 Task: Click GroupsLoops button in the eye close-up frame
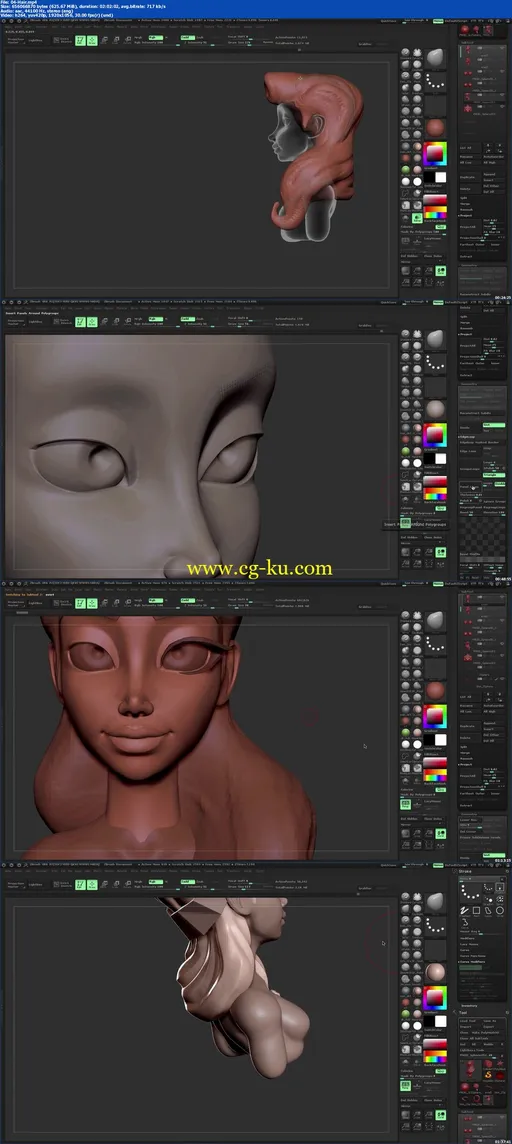point(470,469)
